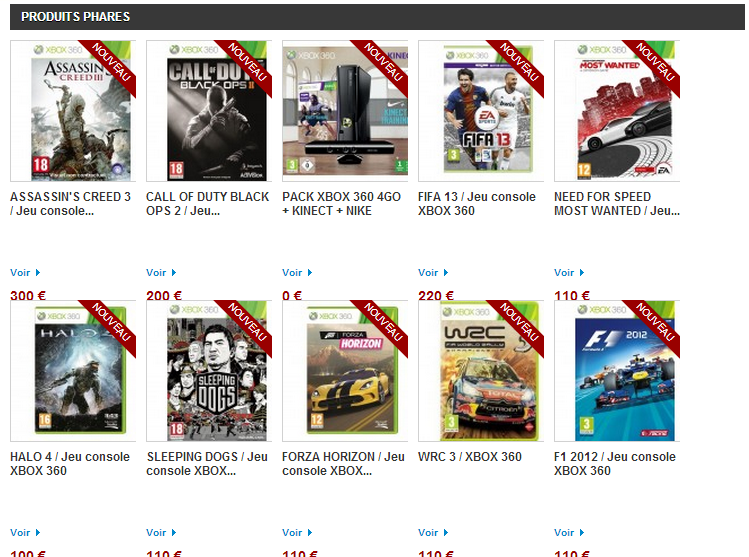
Task: Click the 0 € price of Xbox pack
Action: coord(292,296)
